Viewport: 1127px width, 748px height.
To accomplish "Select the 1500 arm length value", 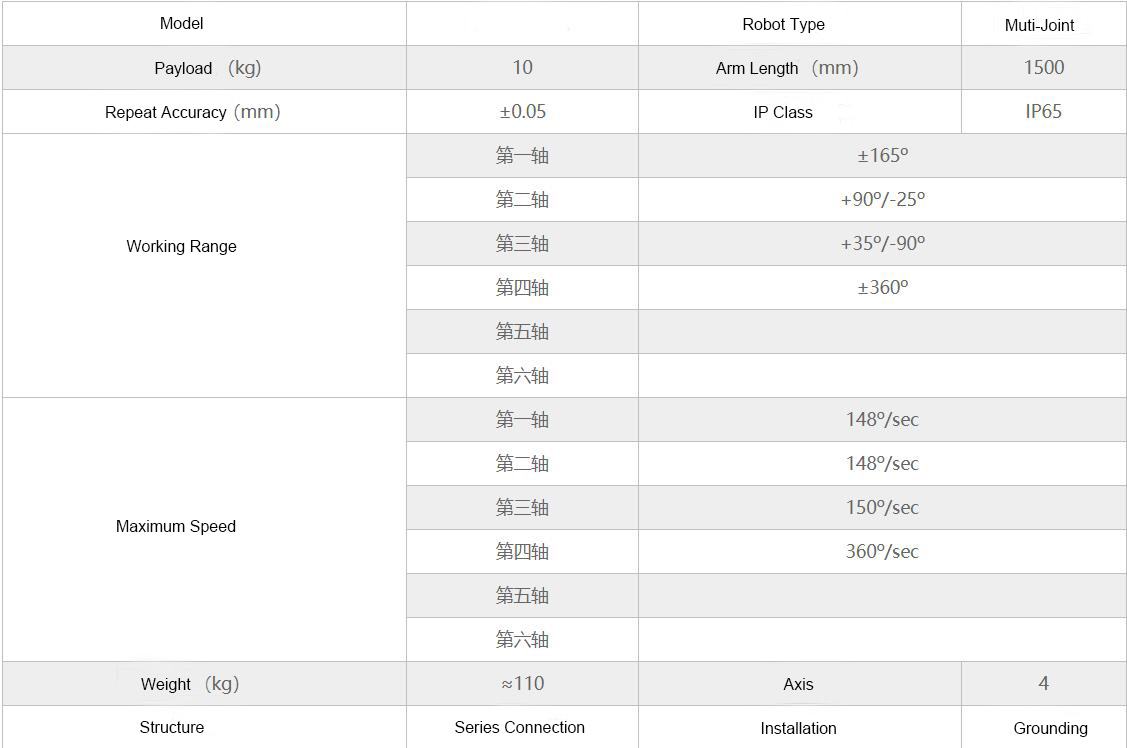I will (1044, 67).
